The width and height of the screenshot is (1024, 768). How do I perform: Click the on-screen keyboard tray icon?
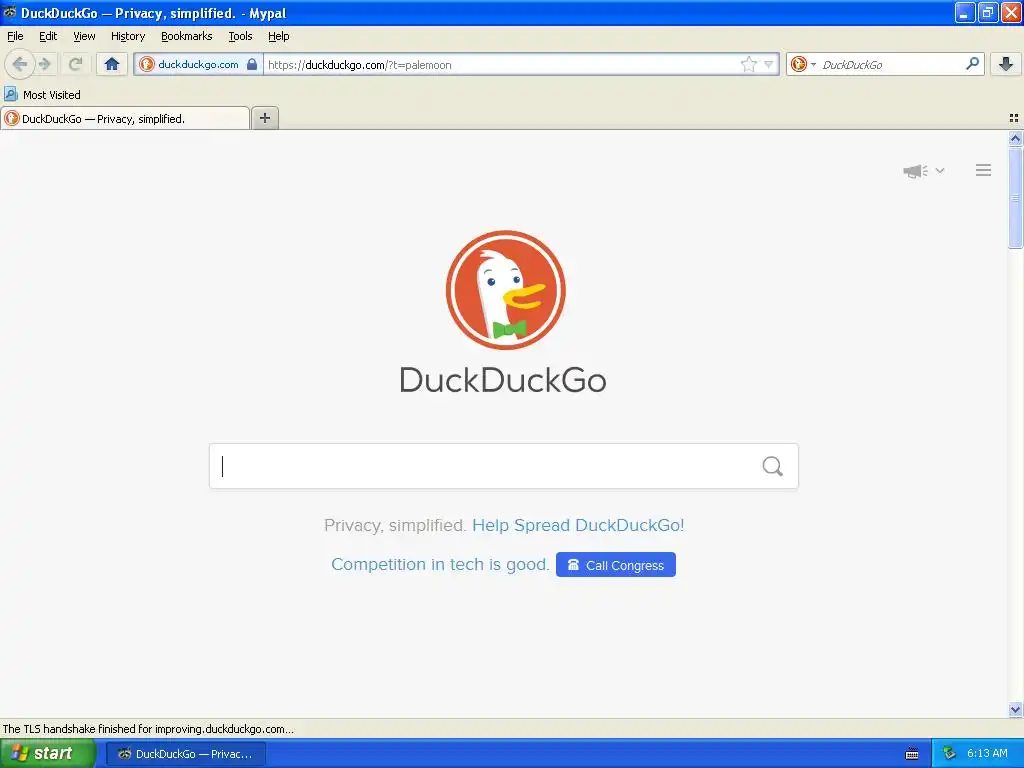(x=912, y=754)
